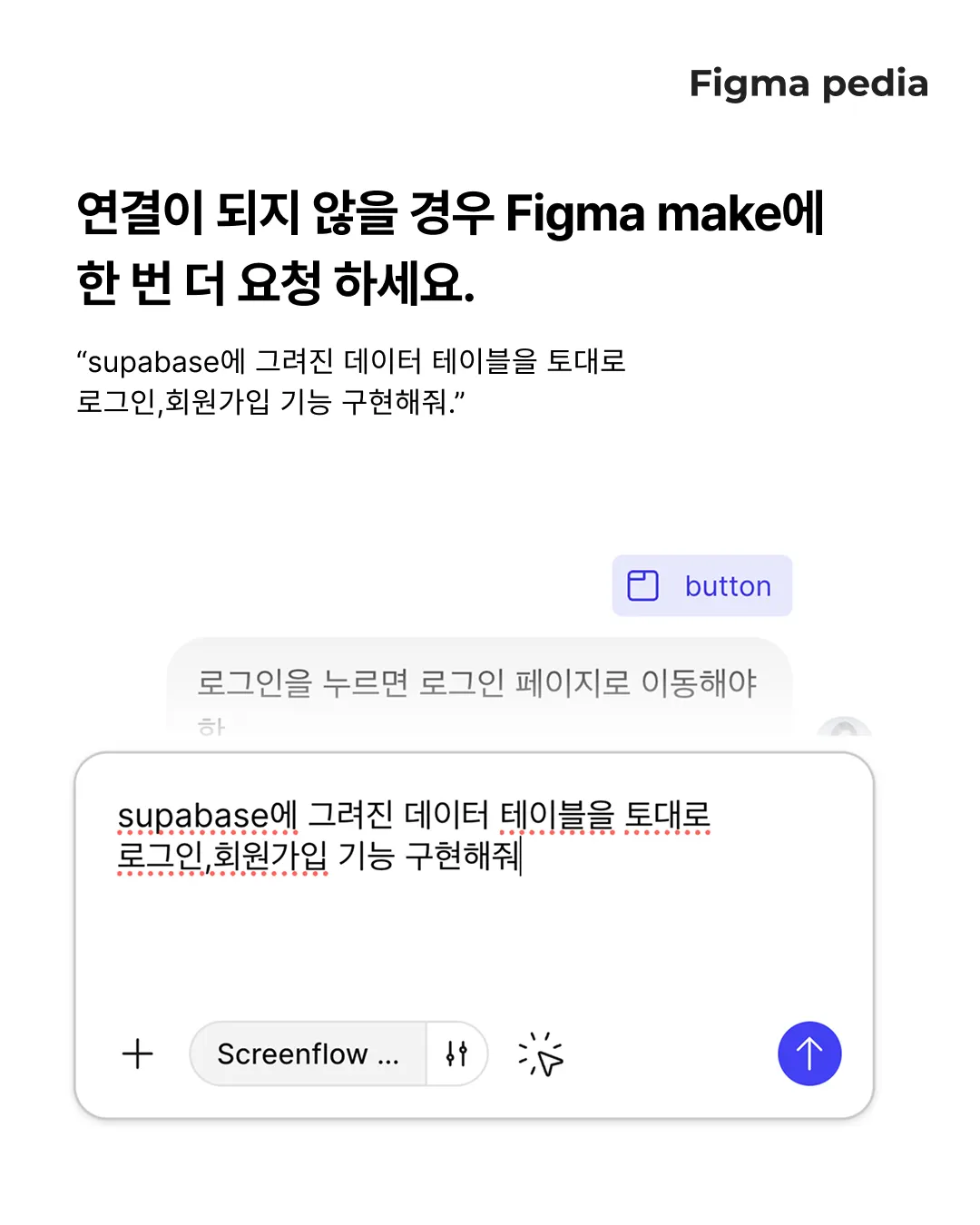The height and width of the screenshot is (1225, 980).
Task: Click the quoted example prompt starting with supabase
Action: point(351,361)
